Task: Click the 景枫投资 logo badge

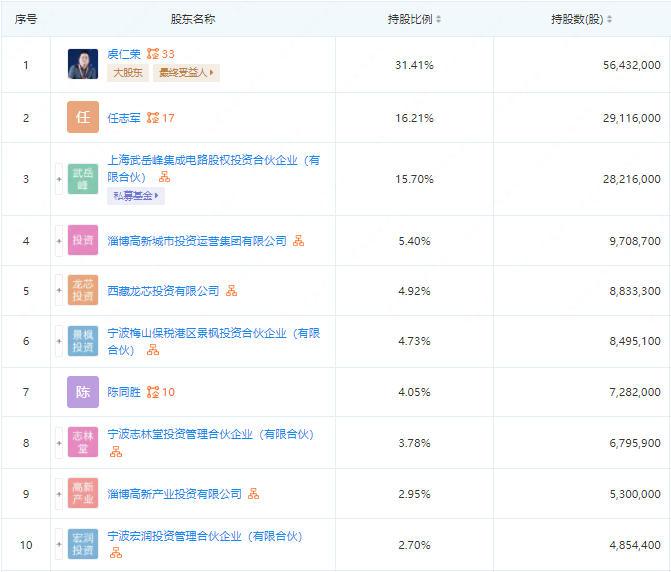Action: [83, 341]
